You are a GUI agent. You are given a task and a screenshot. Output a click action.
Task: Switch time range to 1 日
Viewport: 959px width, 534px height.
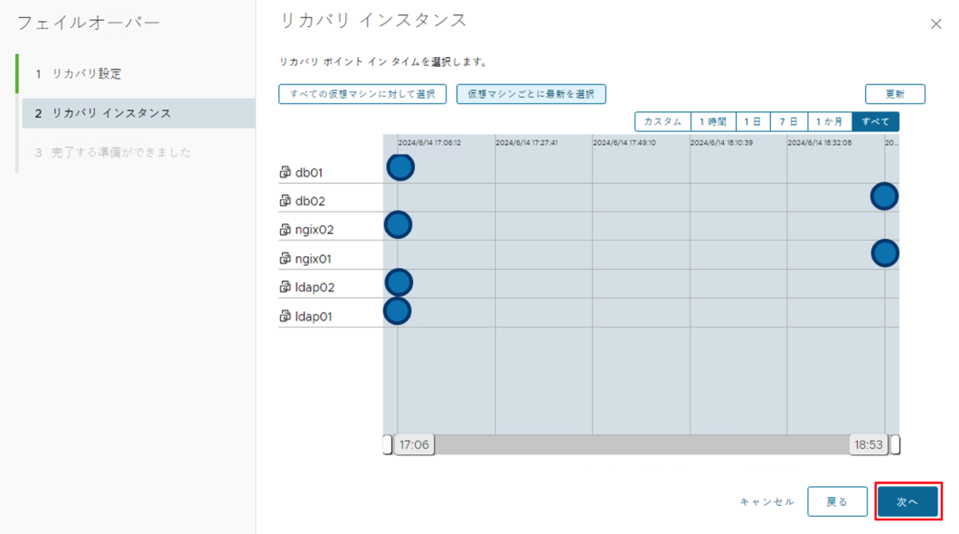pyautogui.click(x=754, y=122)
